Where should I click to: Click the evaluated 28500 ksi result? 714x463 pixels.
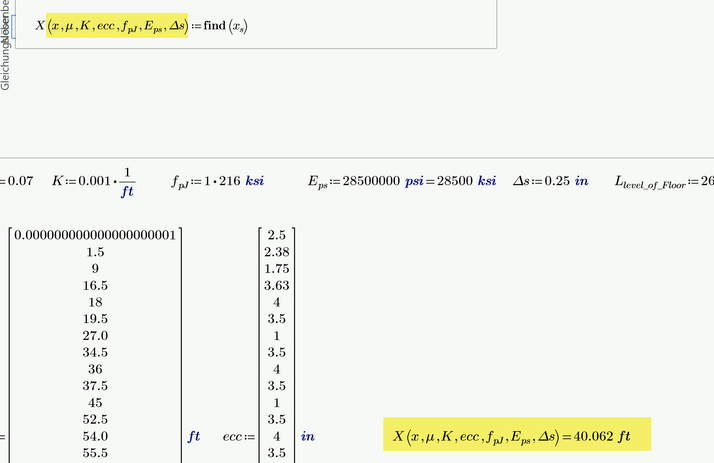[x=466, y=181]
